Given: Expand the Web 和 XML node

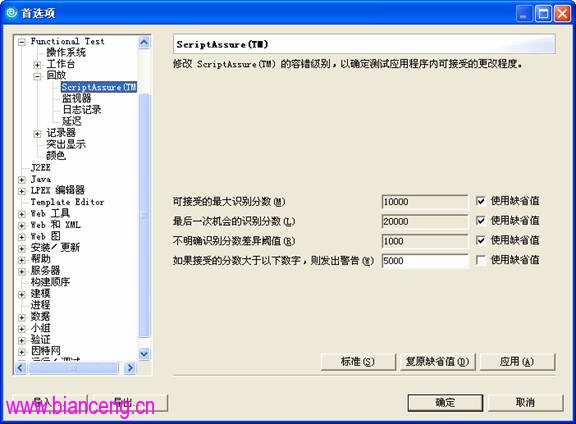Looking at the screenshot, I should [22, 225].
